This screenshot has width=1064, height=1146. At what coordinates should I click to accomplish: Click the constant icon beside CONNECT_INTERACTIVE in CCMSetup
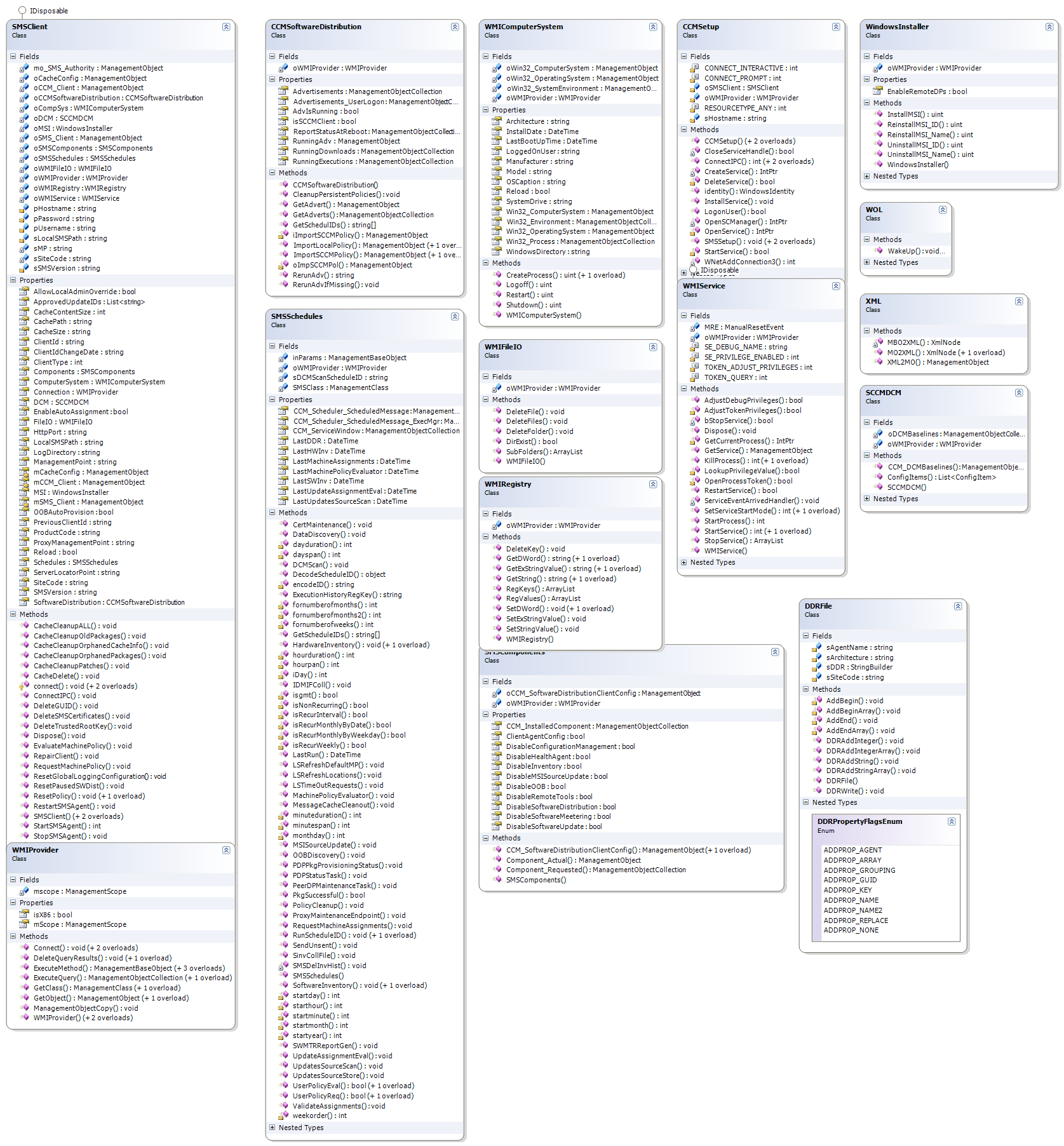(x=695, y=68)
